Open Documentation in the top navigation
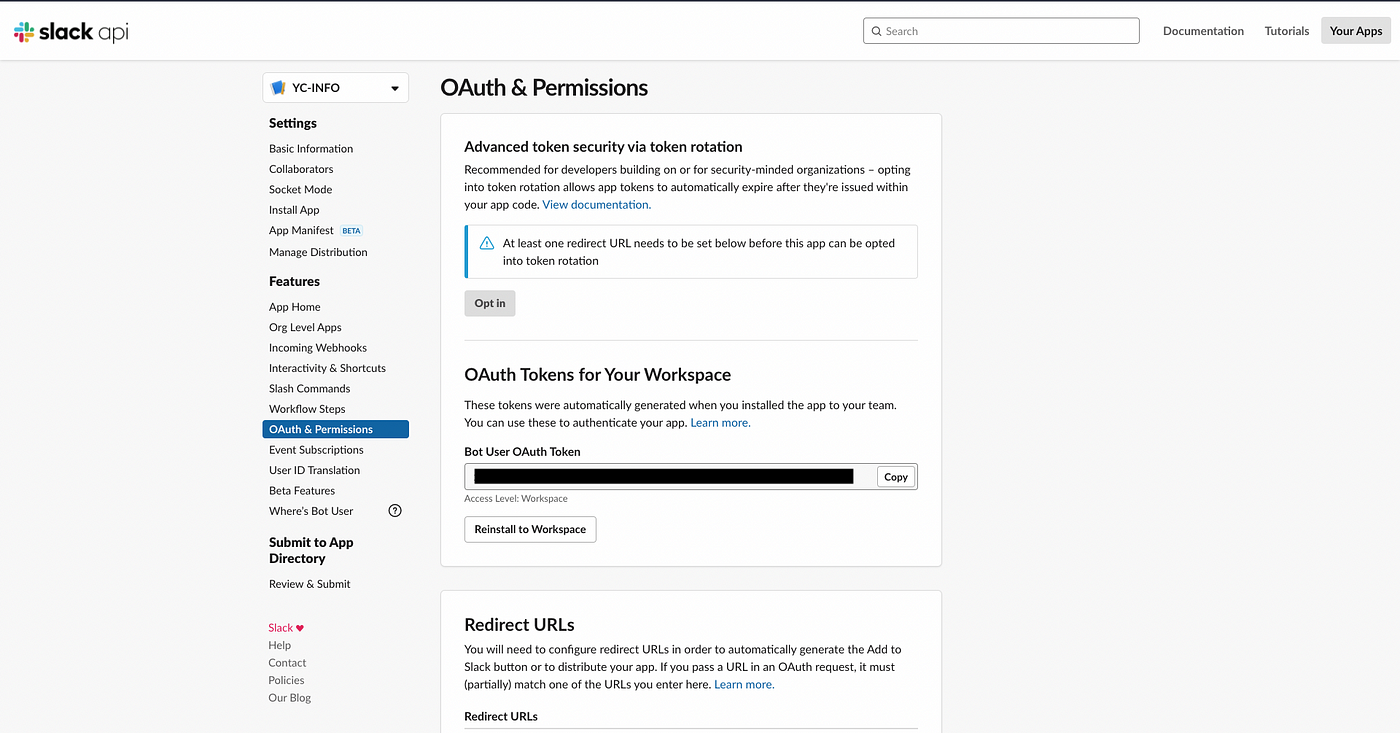The height and width of the screenshot is (733, 1400). pos(1203,31)
